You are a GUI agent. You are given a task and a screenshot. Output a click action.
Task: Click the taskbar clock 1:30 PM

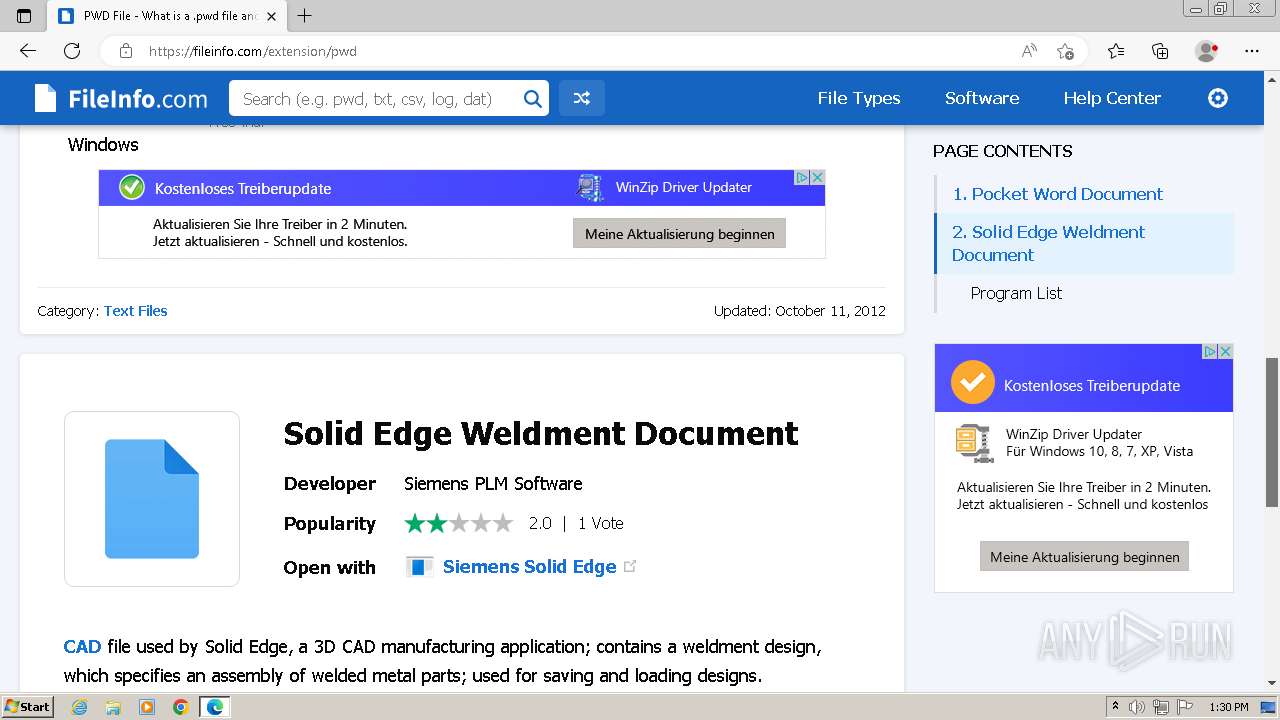click(x=1229, y=707)
